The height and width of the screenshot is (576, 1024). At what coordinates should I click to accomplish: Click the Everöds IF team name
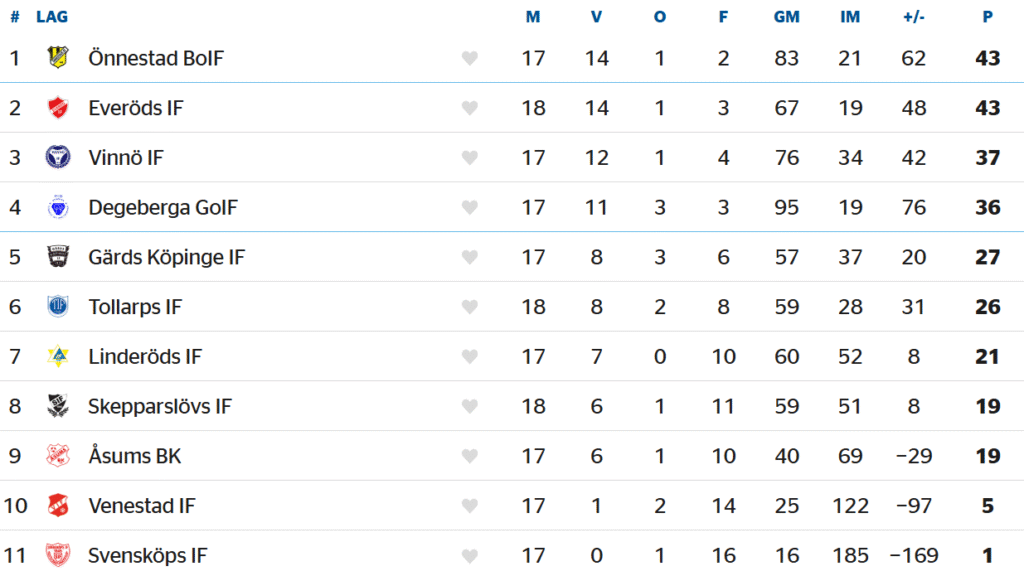pos(136,108)
